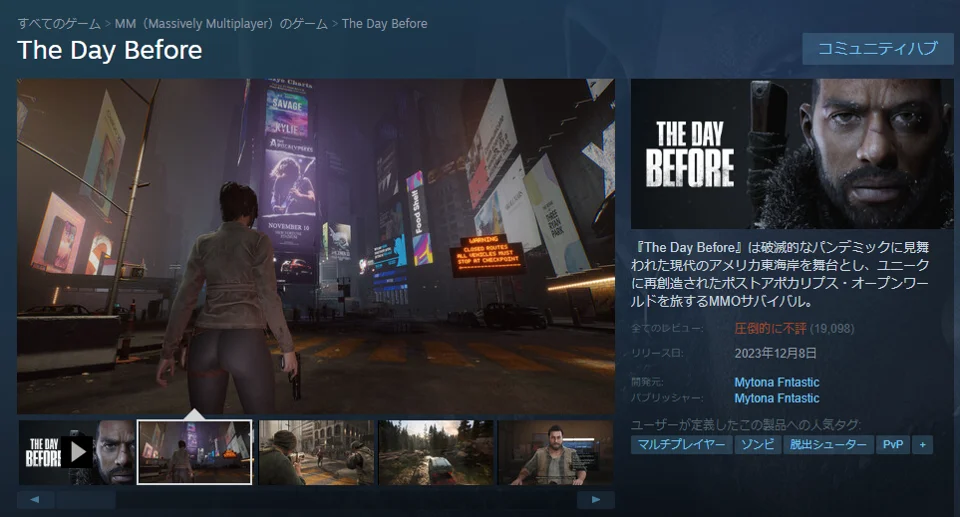Image resolution: width=960 pixels, height=517 pixels.
Task: Select the マルチプレイヤー tag
Action: (x=681, y=445)
